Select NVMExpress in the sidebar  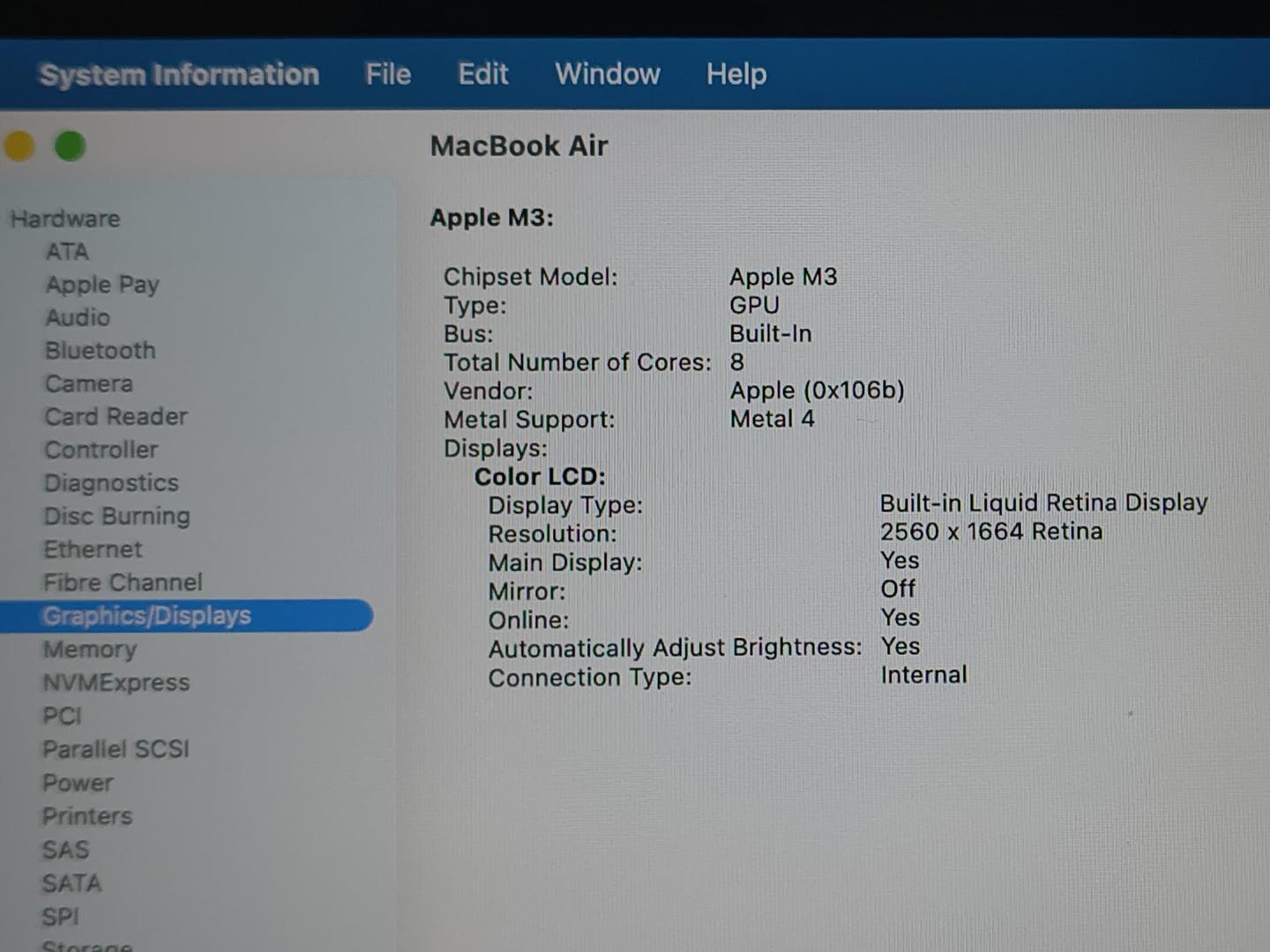tap(116, 682)
